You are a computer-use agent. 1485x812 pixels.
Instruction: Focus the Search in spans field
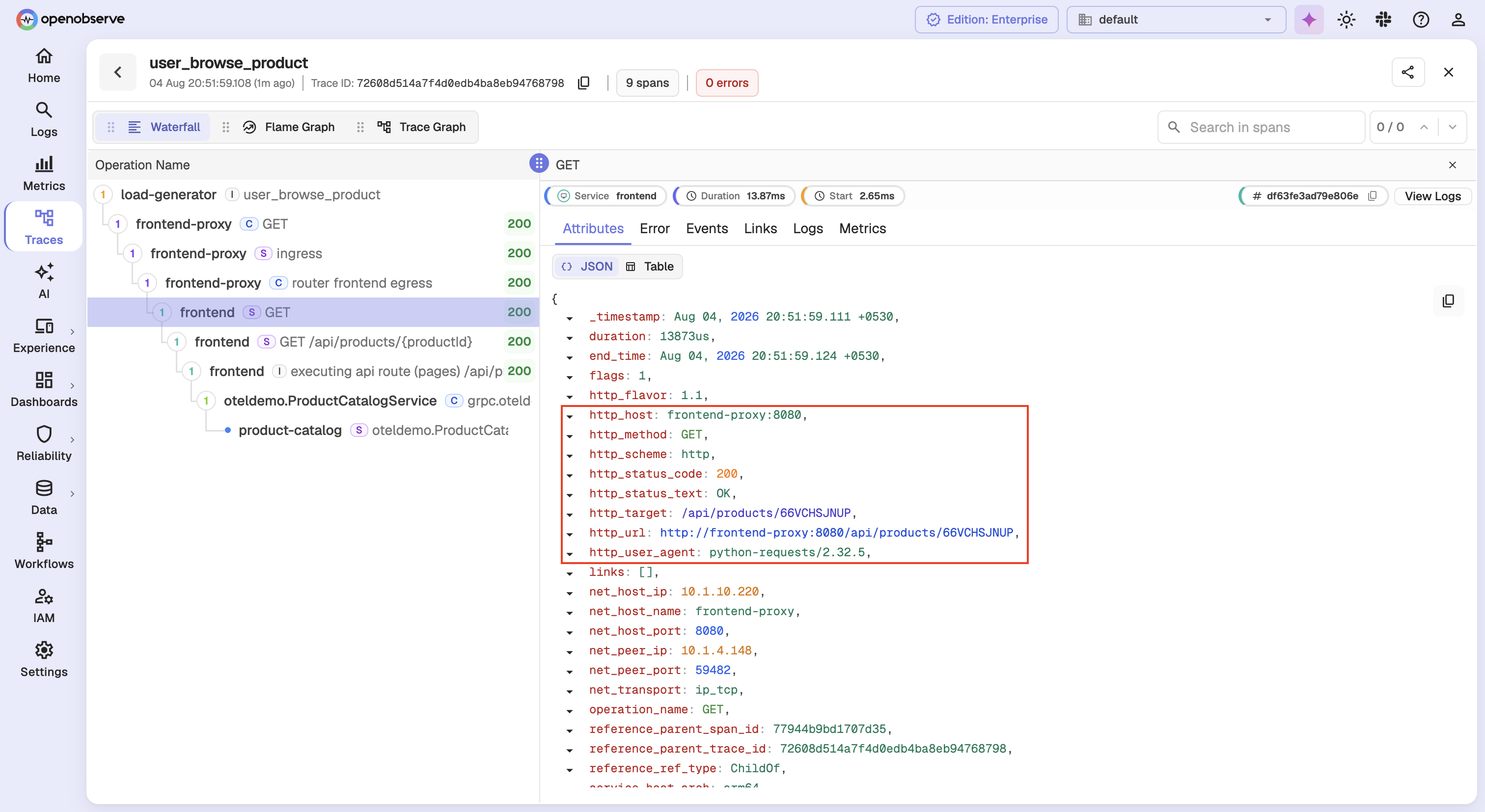[1262, 127]
